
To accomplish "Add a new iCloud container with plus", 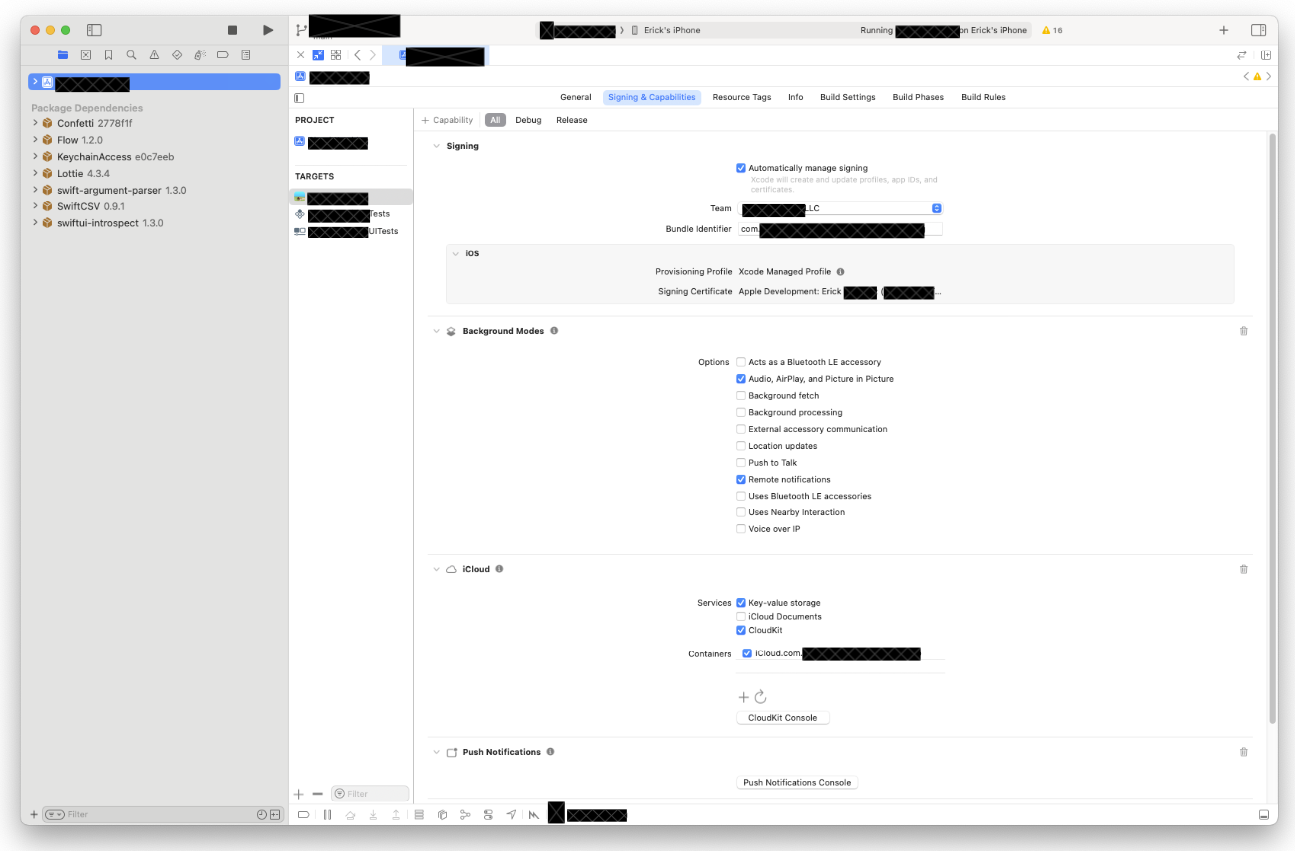I will pos(743,697).
